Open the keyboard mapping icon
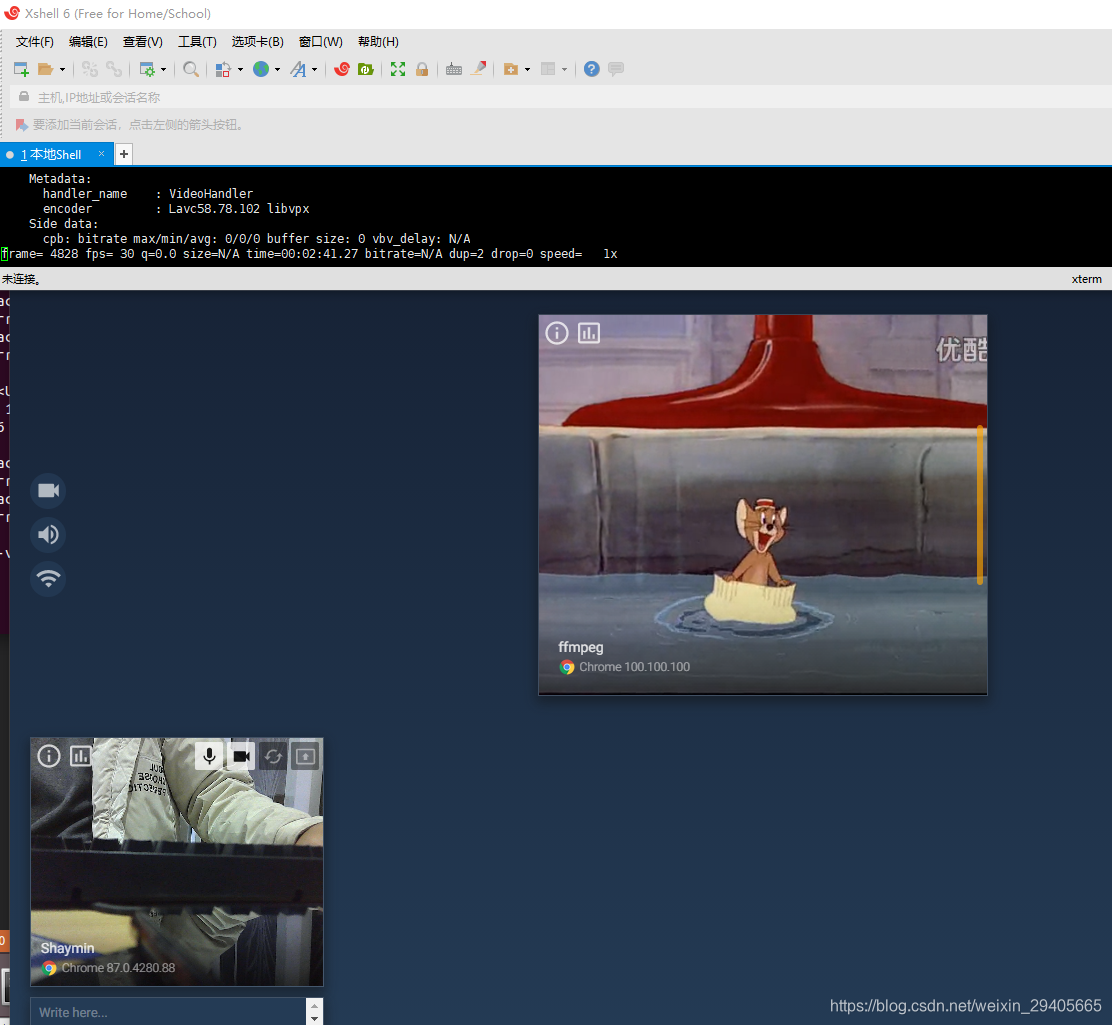This screenshot has width=1112, height=1025. click(x=454, y=69)
